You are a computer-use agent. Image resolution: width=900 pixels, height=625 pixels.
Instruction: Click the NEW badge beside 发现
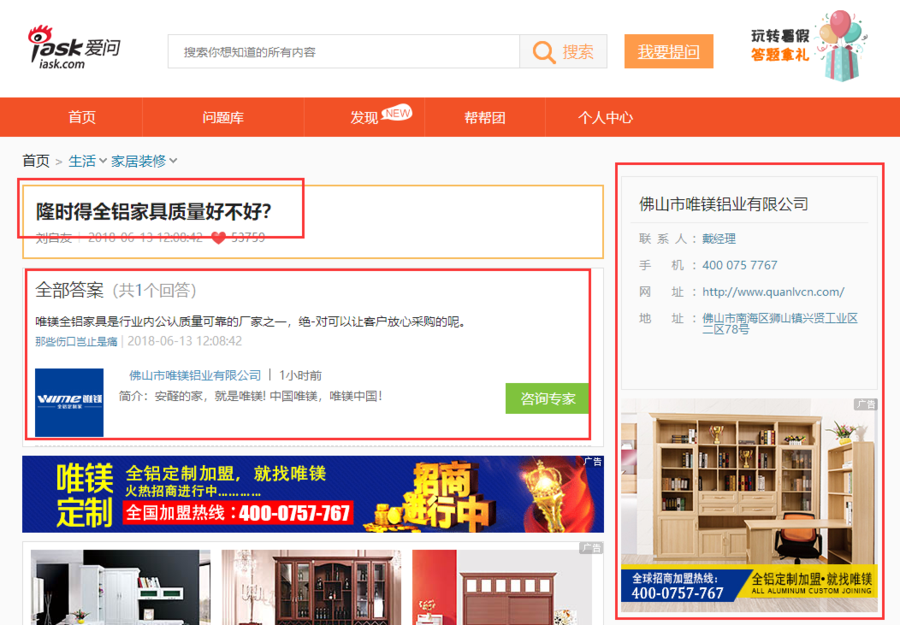(397, 113)
